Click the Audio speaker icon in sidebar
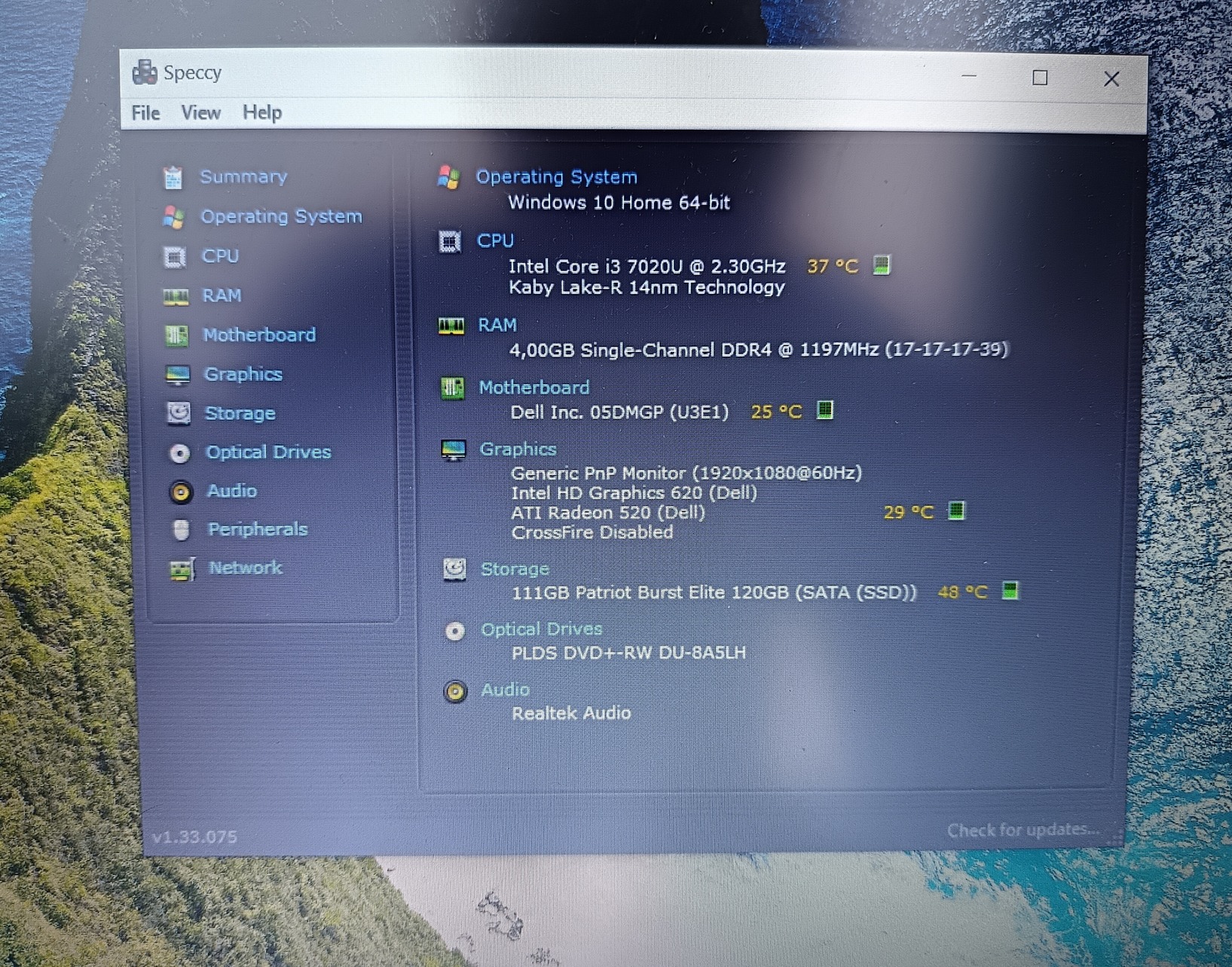 click(180, 491)
